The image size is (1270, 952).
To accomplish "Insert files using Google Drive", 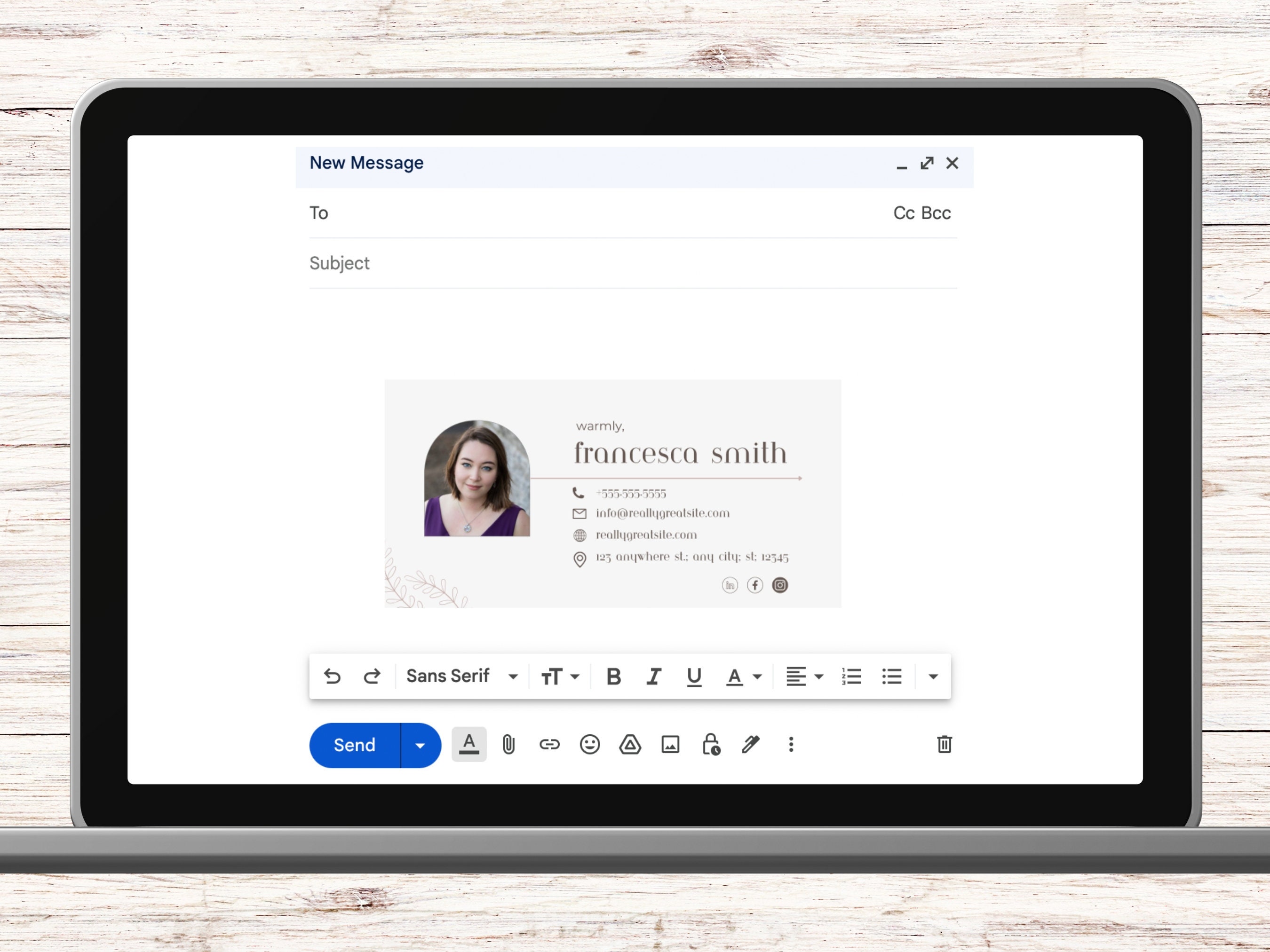I will (x=630, y=744).
